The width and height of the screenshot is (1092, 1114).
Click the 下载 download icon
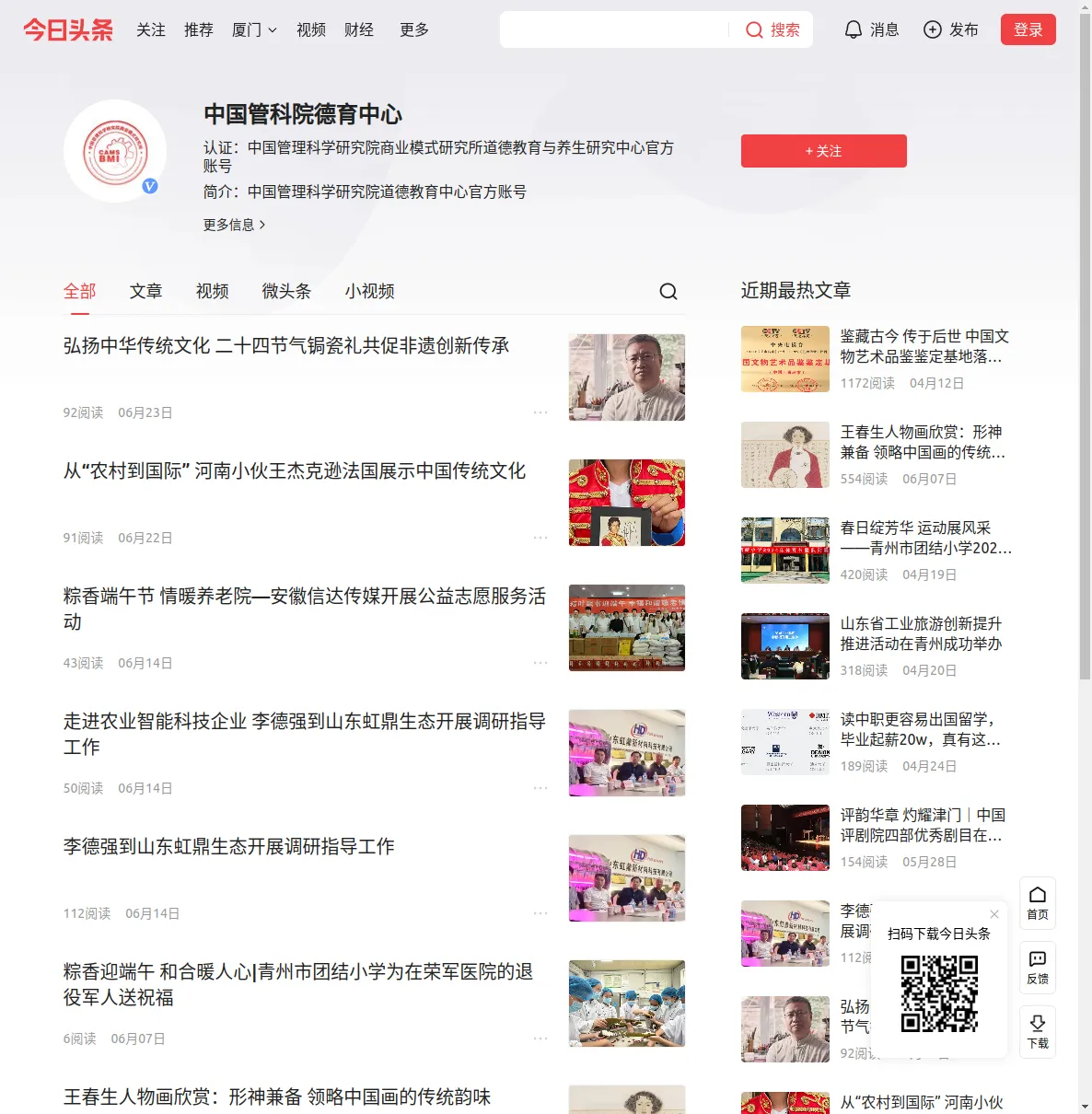(x=1038, y=1032)
